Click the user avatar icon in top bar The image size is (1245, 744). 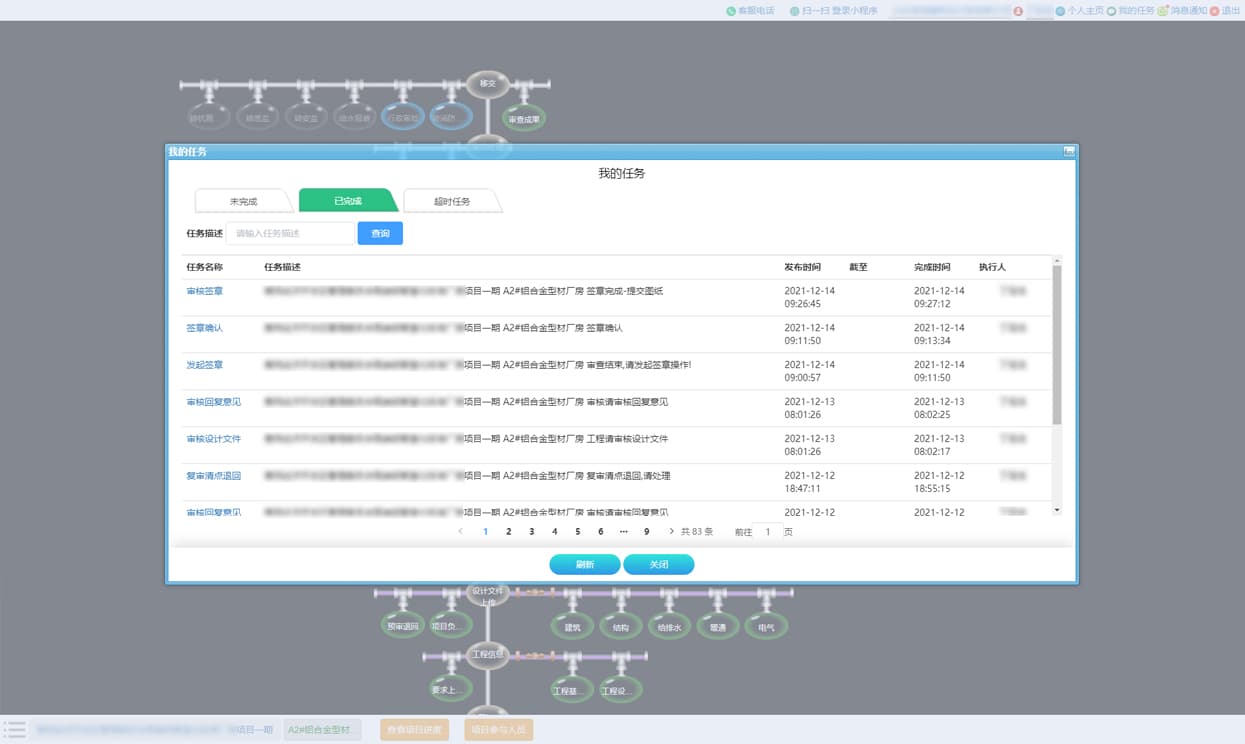(1018, 11)
